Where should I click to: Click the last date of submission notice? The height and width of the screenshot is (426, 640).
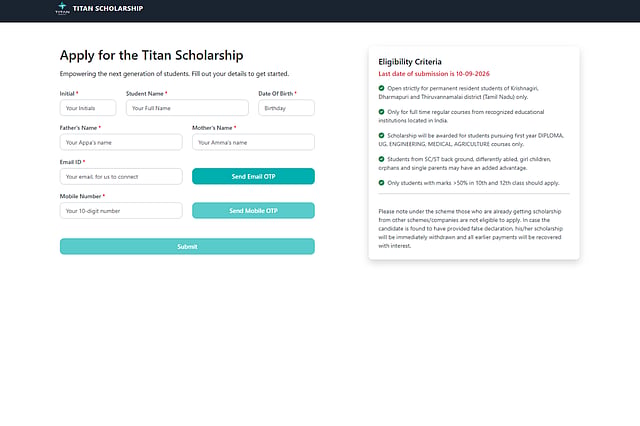tap(434, 74)
